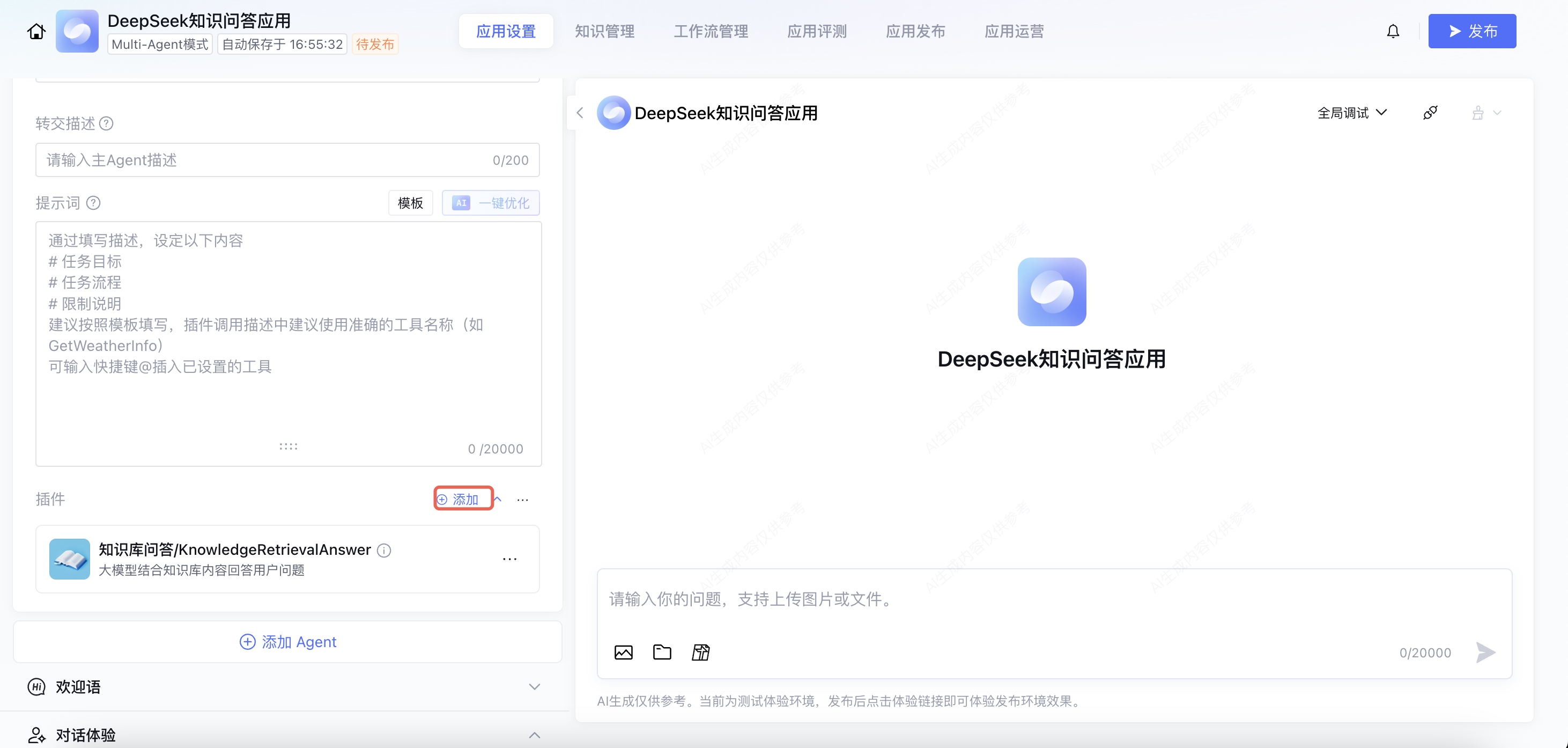
Task: Click the home icon
Action: tap(36, 31)
